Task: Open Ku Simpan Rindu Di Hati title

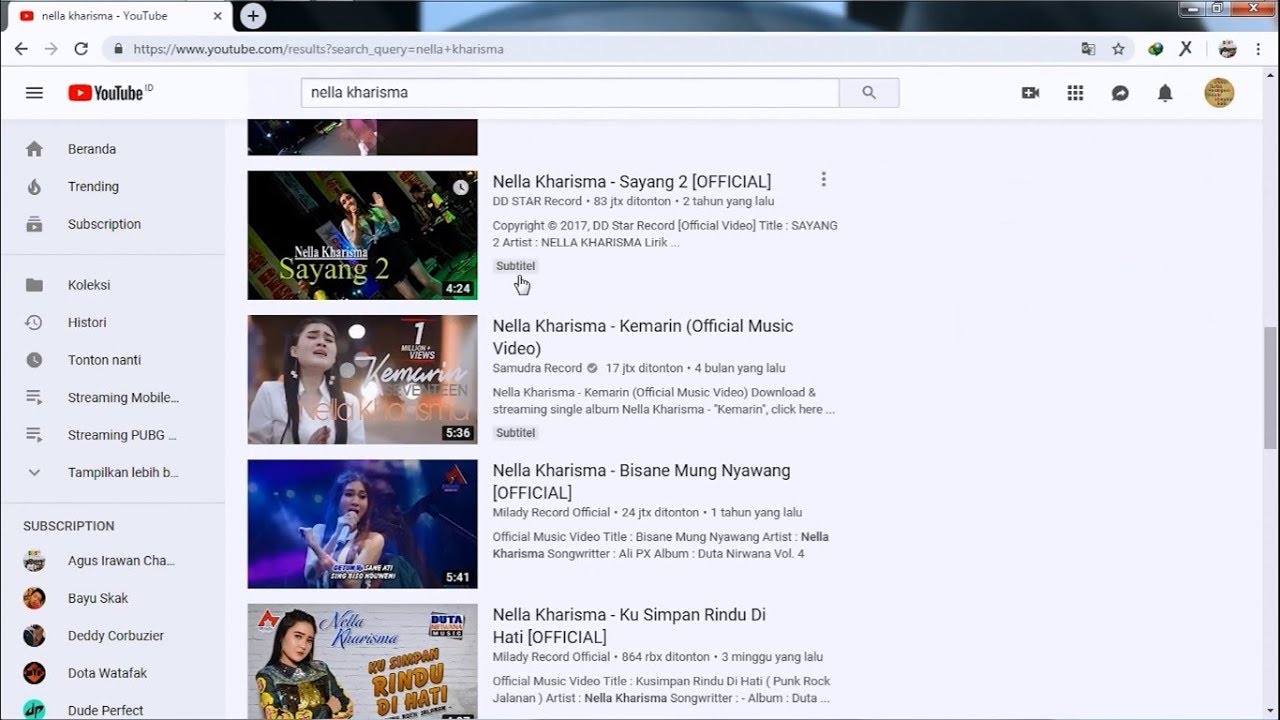Action: (629, 626)
